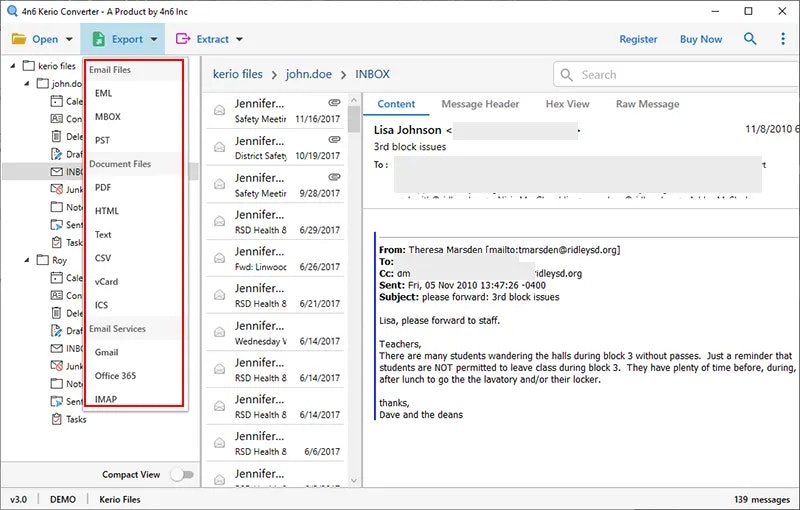This screenshot has height=510, width=800.
Task: Open Tasks icon under john.doe
Action: 56,242
